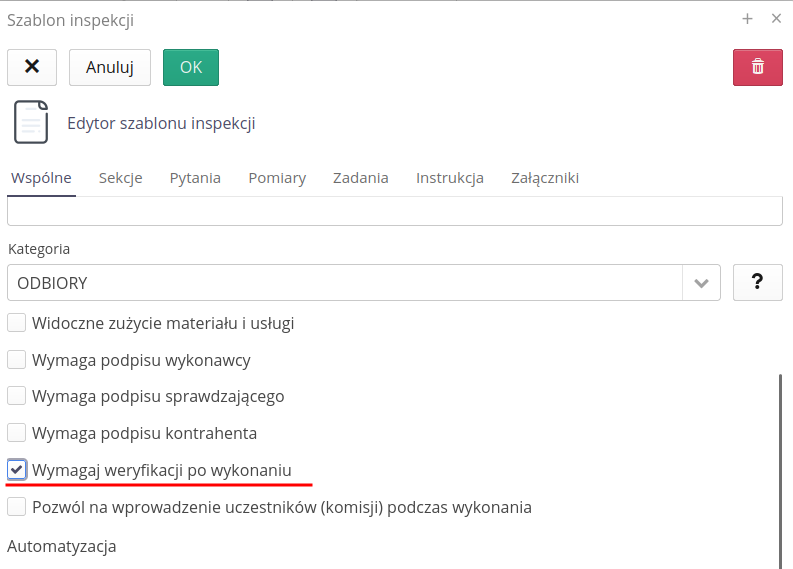The width and height of the screenshot is (793, 569).
Task: Click the plus icon in title bar
Action: [x=747, y=19]
